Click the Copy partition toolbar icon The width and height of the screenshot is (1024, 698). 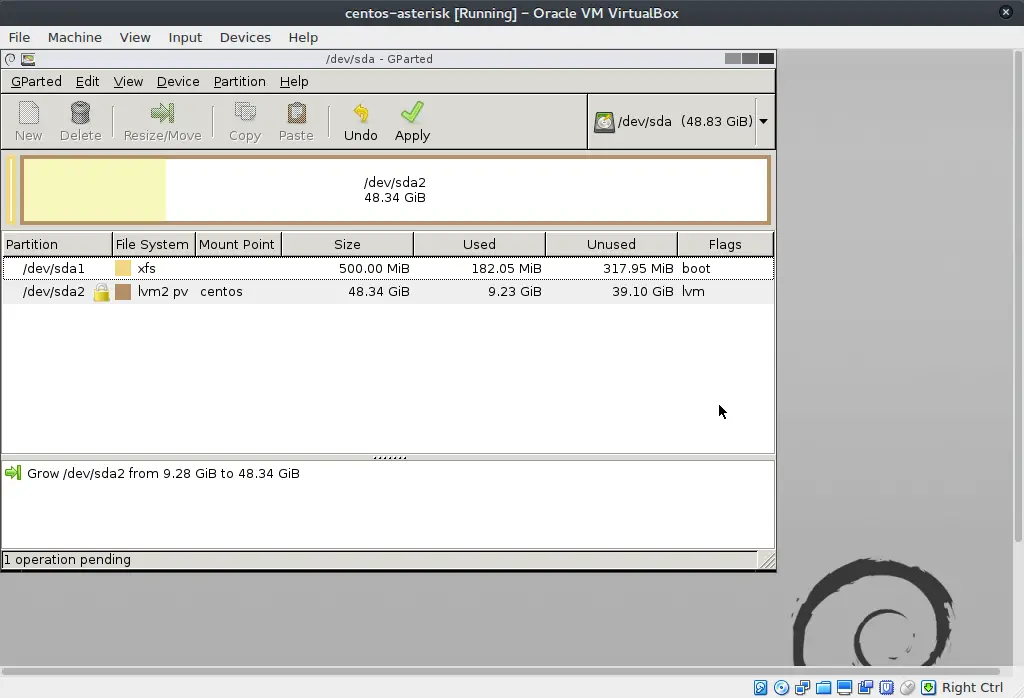point(245,114)
